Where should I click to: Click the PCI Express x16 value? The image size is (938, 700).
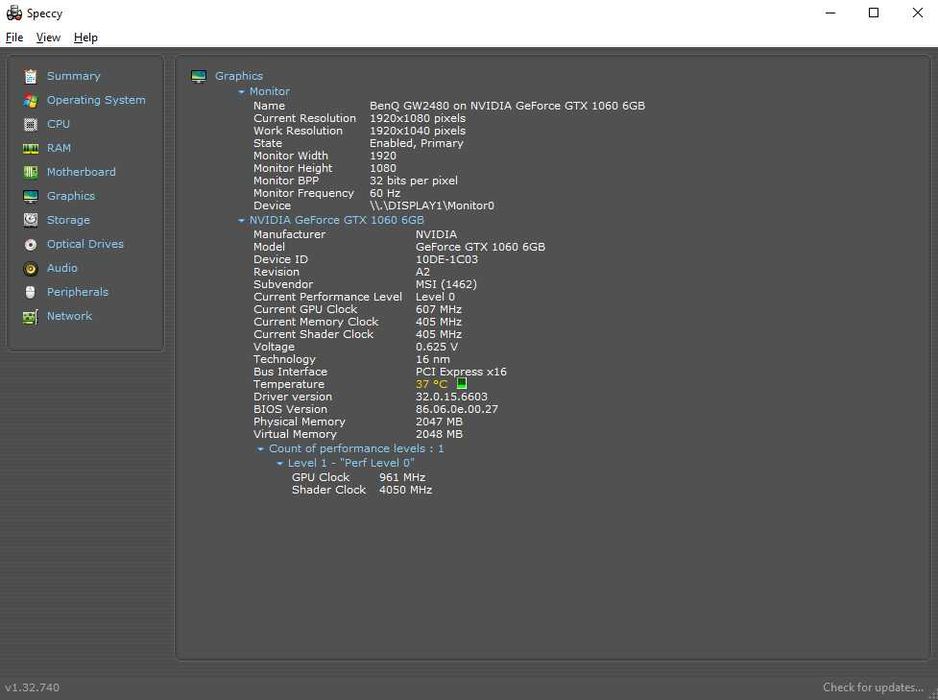pyautogui.click(x=461, y=372)
